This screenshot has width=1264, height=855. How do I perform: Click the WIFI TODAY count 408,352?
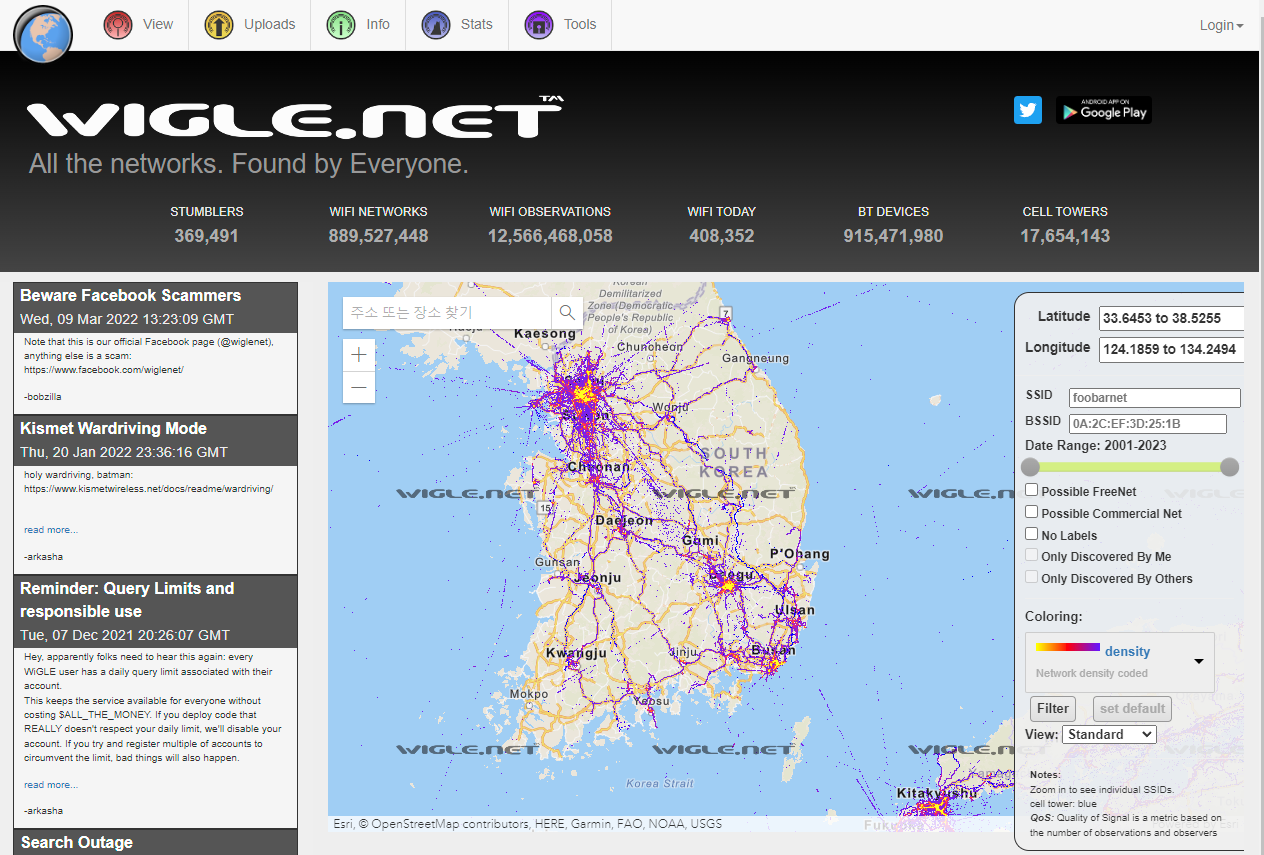[x=722, y=236]
